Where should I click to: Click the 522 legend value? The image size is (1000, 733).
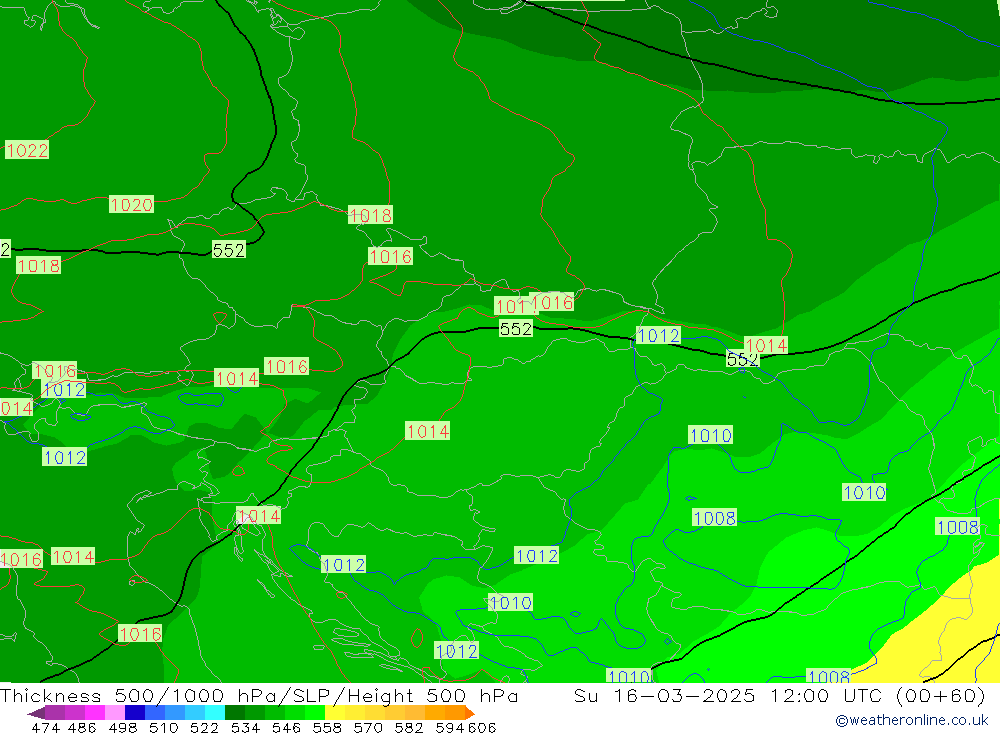[205, 727]
